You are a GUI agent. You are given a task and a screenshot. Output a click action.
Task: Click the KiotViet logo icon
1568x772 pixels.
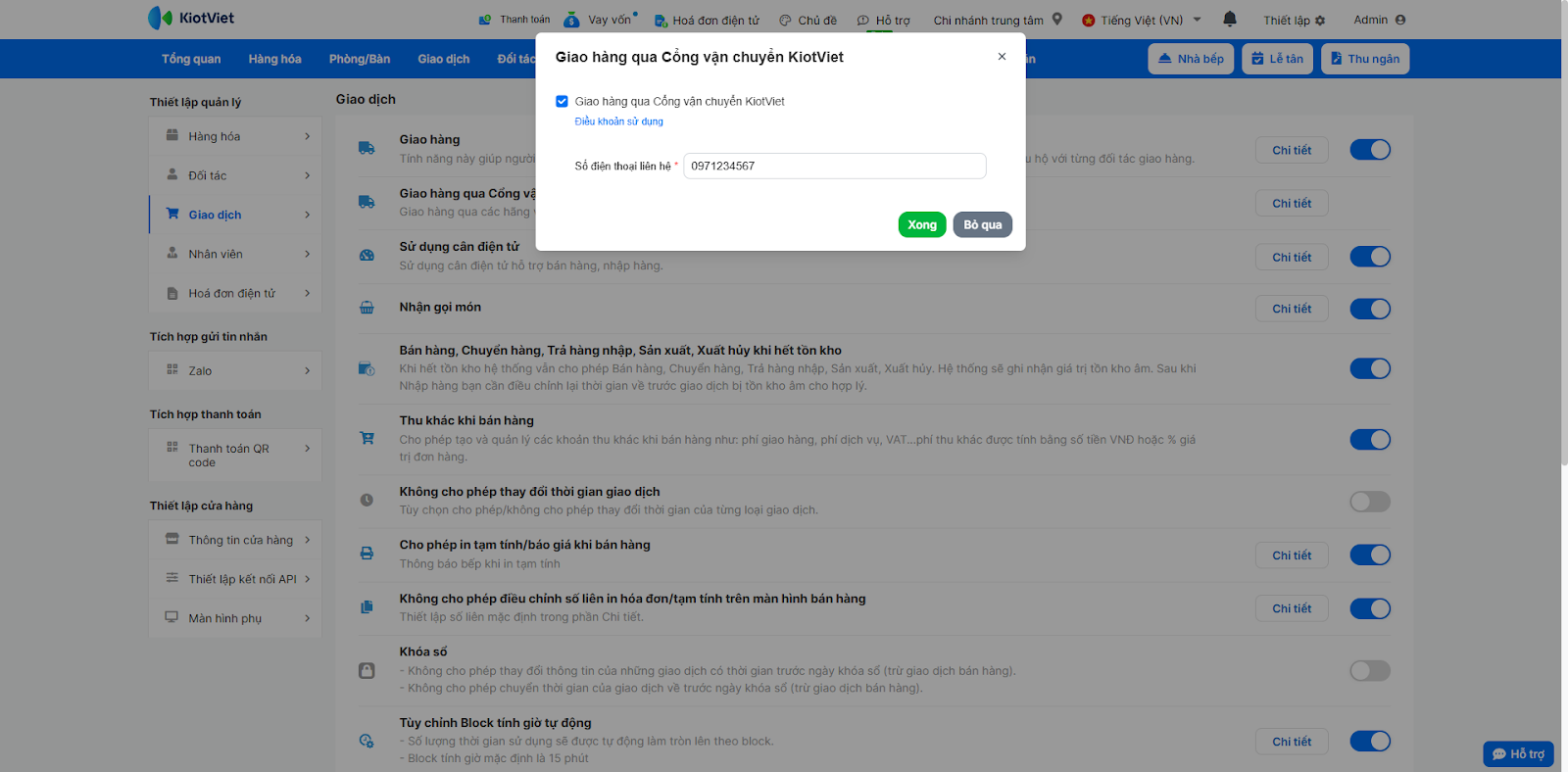coord(160,18)
